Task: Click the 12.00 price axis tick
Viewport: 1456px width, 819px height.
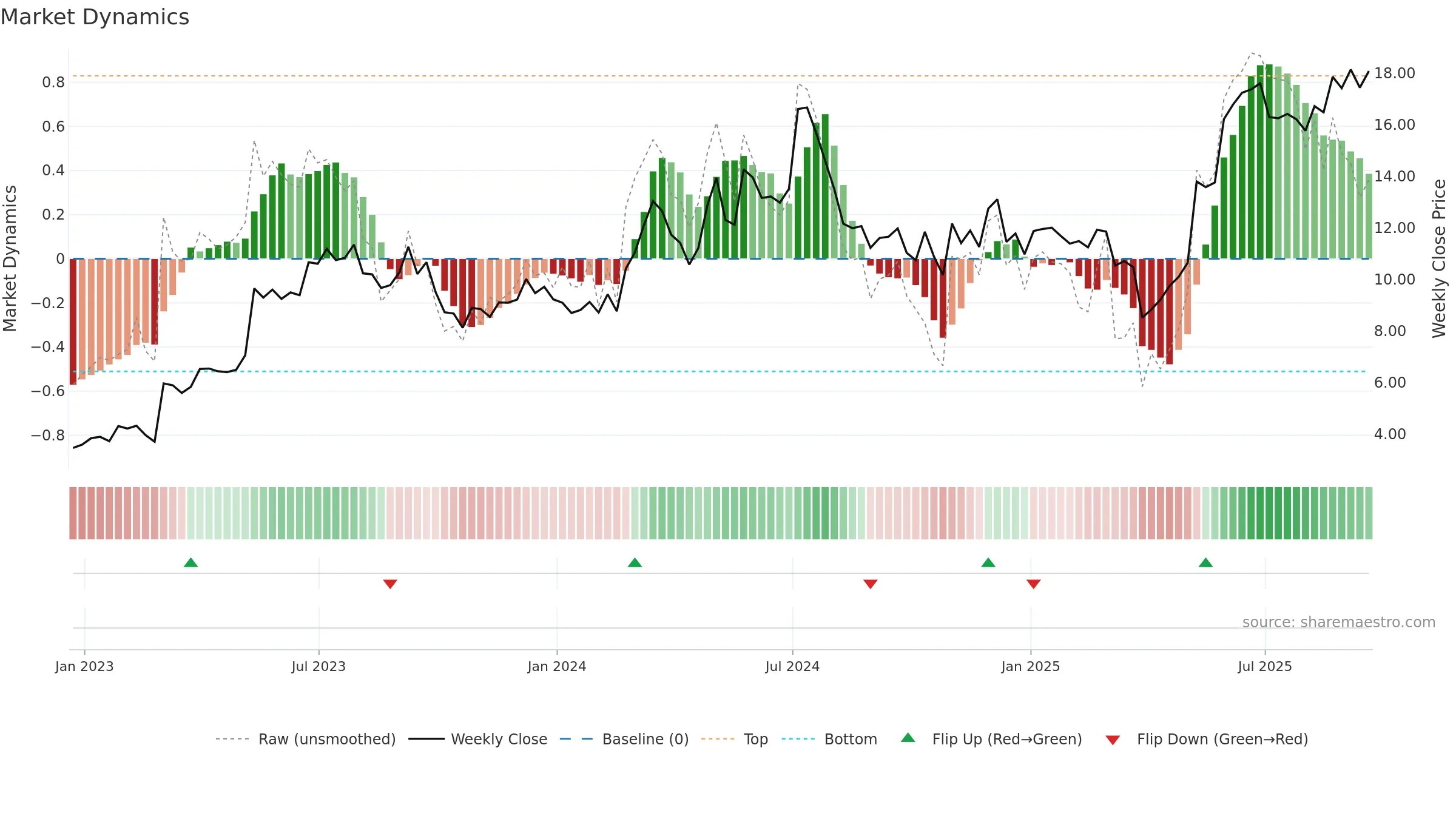Action: point(1395,228)
